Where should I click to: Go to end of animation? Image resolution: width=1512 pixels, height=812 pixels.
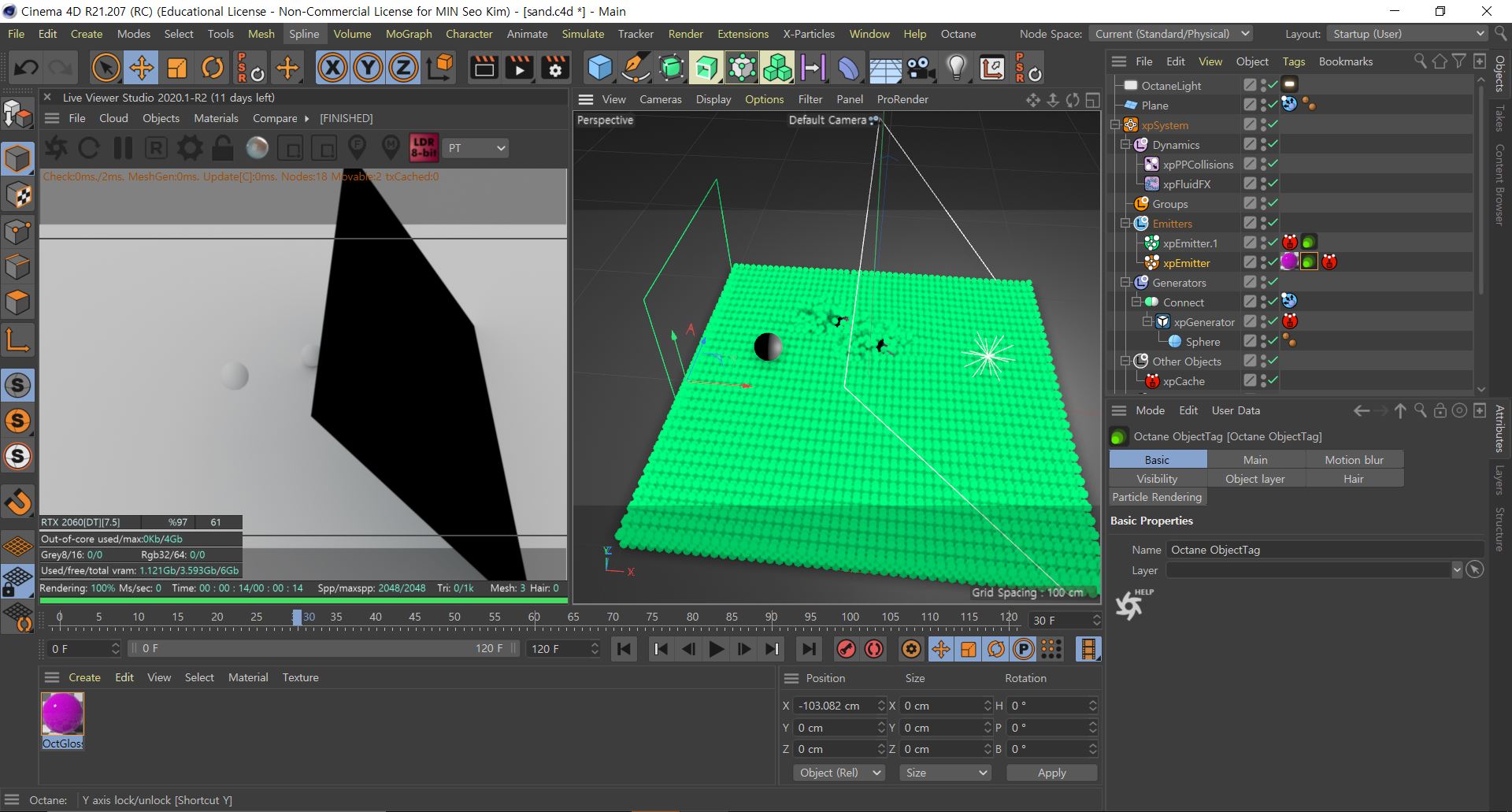pos(808,649)
